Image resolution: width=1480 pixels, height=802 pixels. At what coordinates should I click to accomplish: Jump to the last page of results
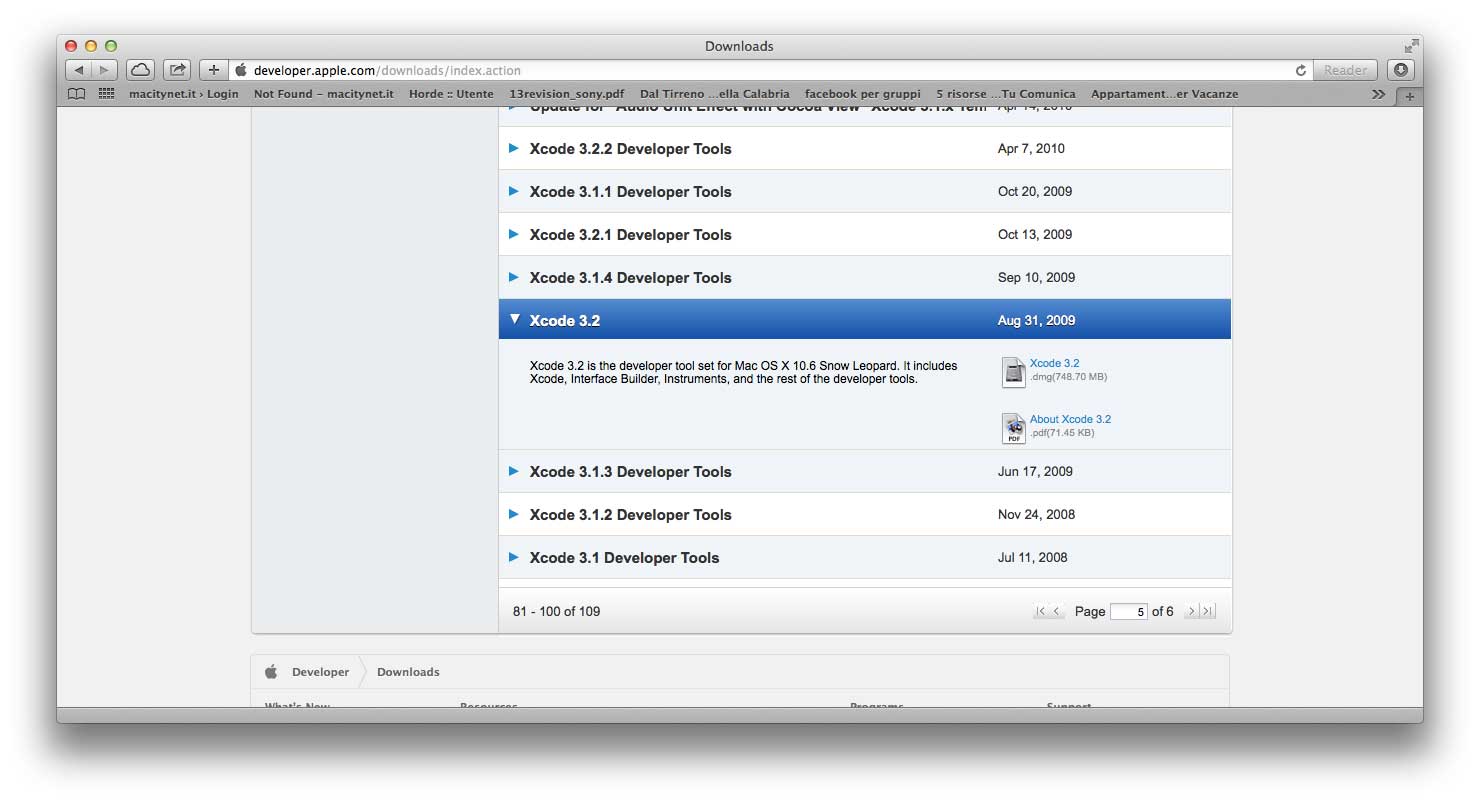point(1208,611)
